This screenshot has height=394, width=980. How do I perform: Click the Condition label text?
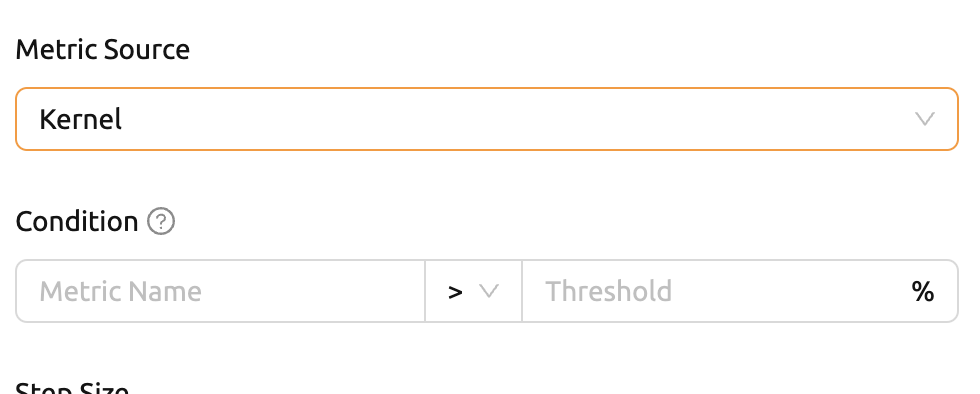pos(77,221)
